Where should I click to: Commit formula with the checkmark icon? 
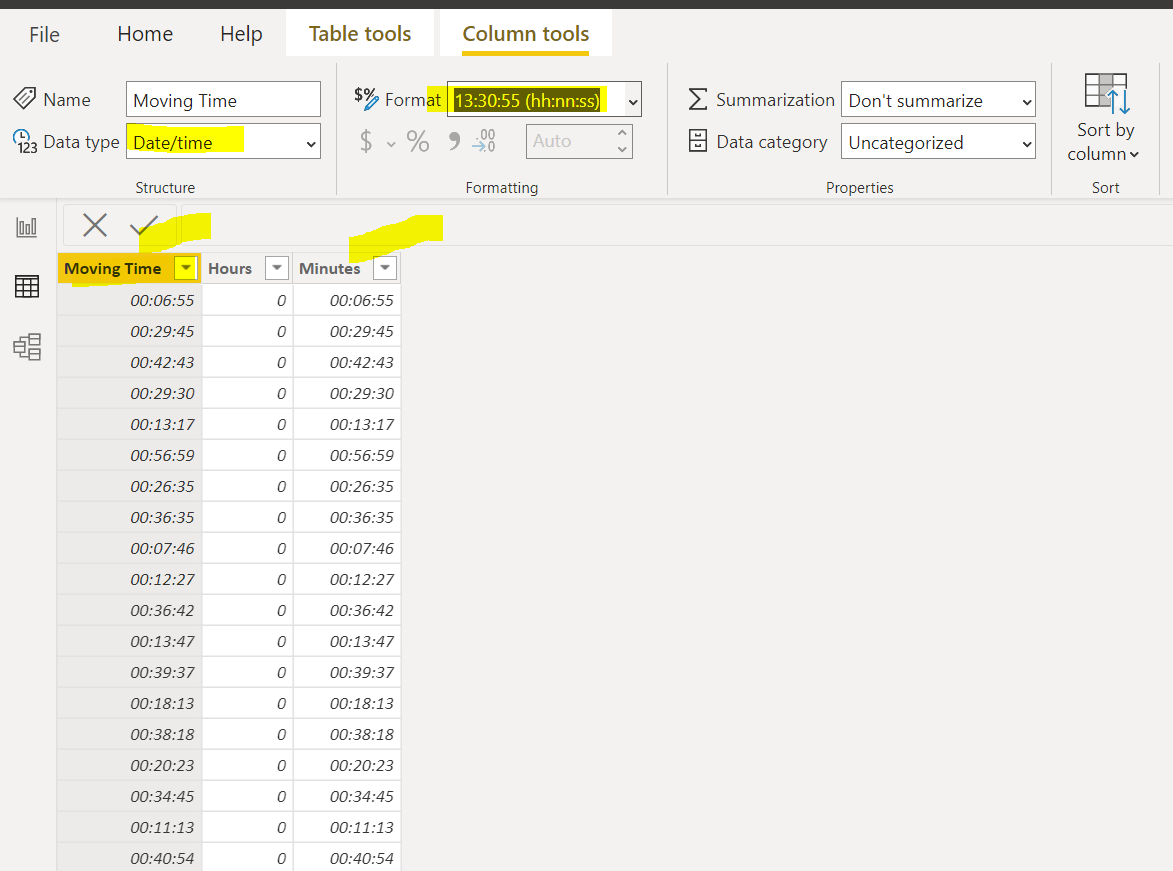coord(144,225)
